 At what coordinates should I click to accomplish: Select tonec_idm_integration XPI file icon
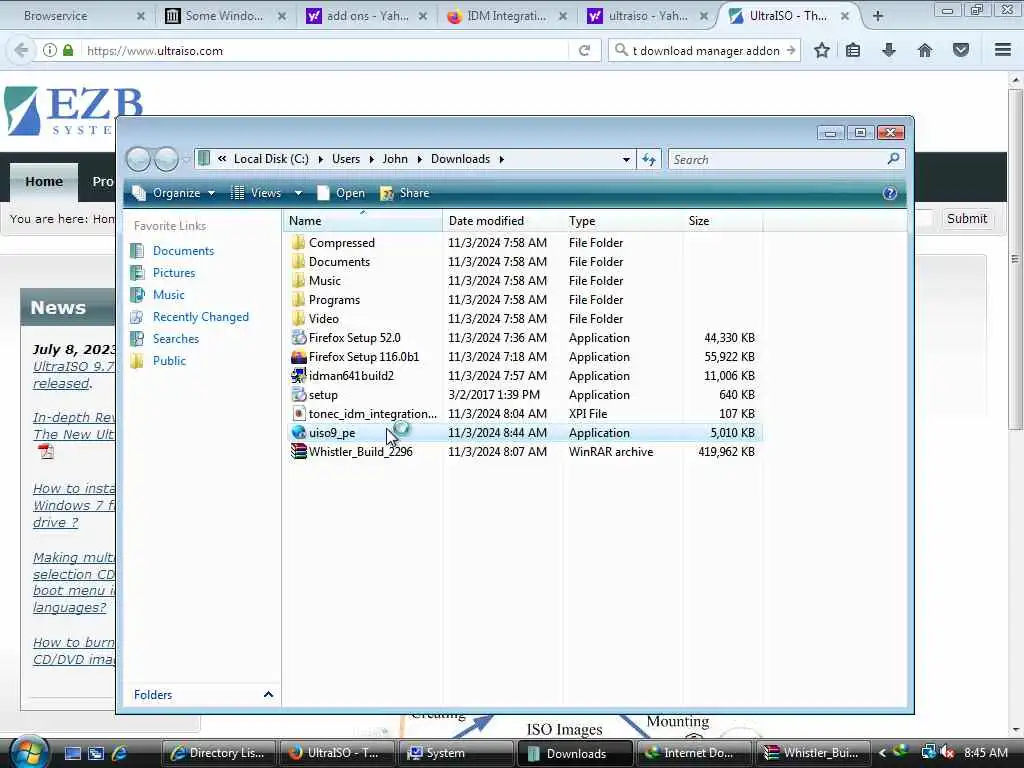(298, 414)
